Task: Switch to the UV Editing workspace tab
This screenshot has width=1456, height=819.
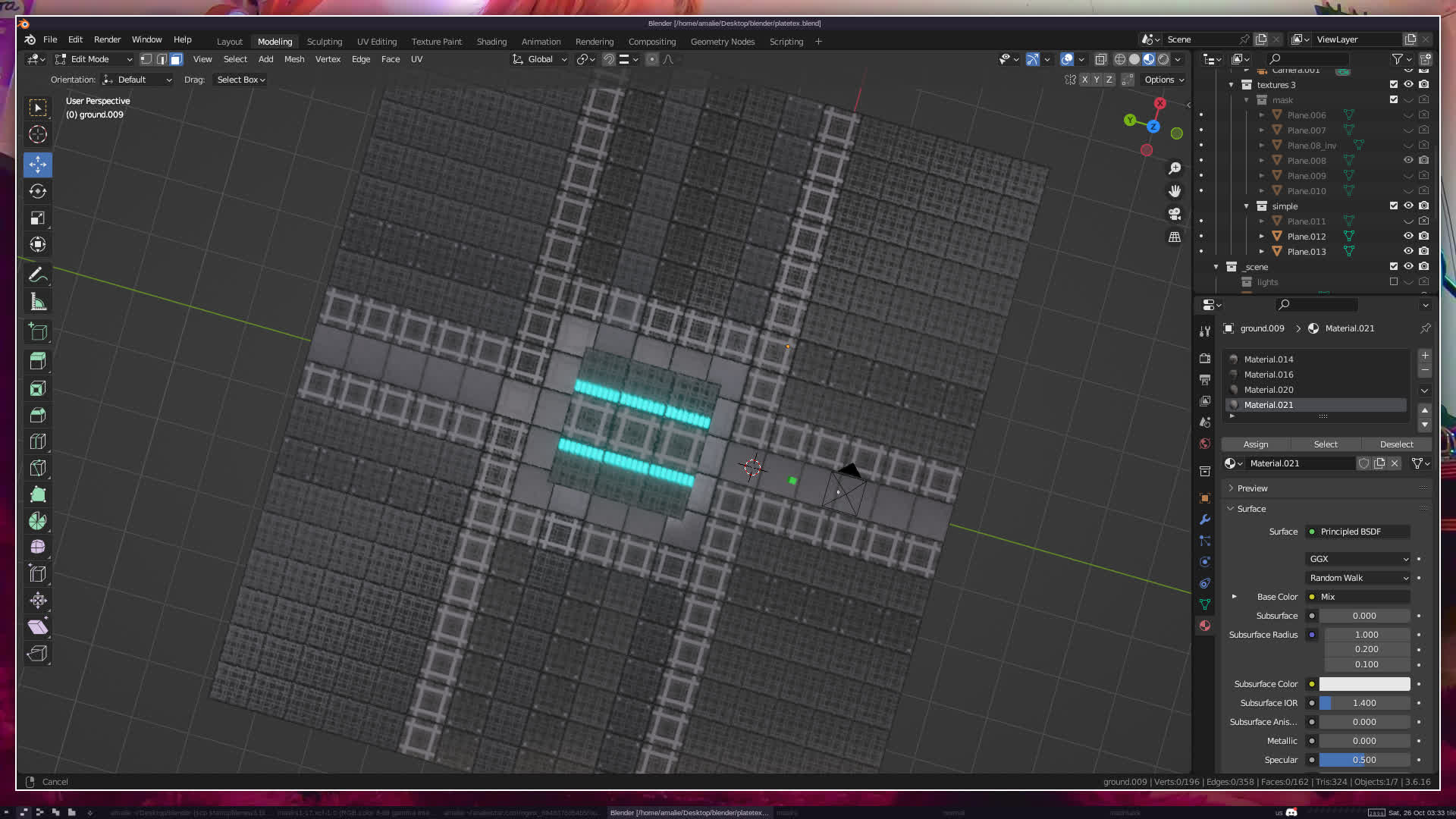Action: [376, 42]
